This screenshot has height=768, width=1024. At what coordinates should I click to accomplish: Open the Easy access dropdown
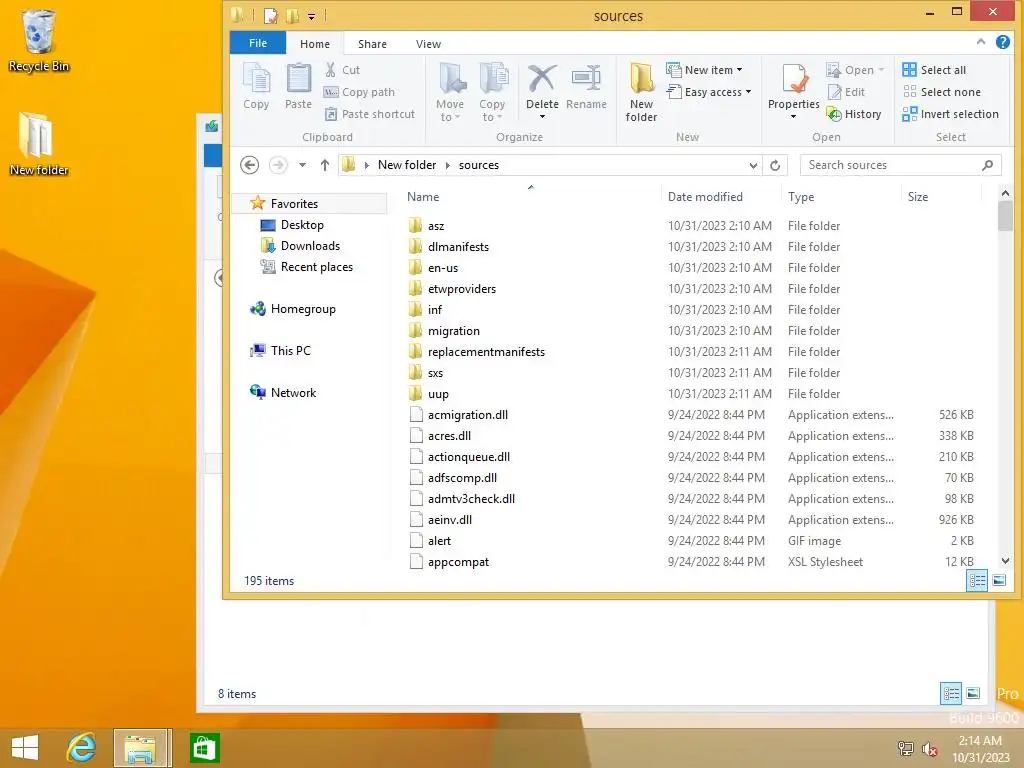709,92
